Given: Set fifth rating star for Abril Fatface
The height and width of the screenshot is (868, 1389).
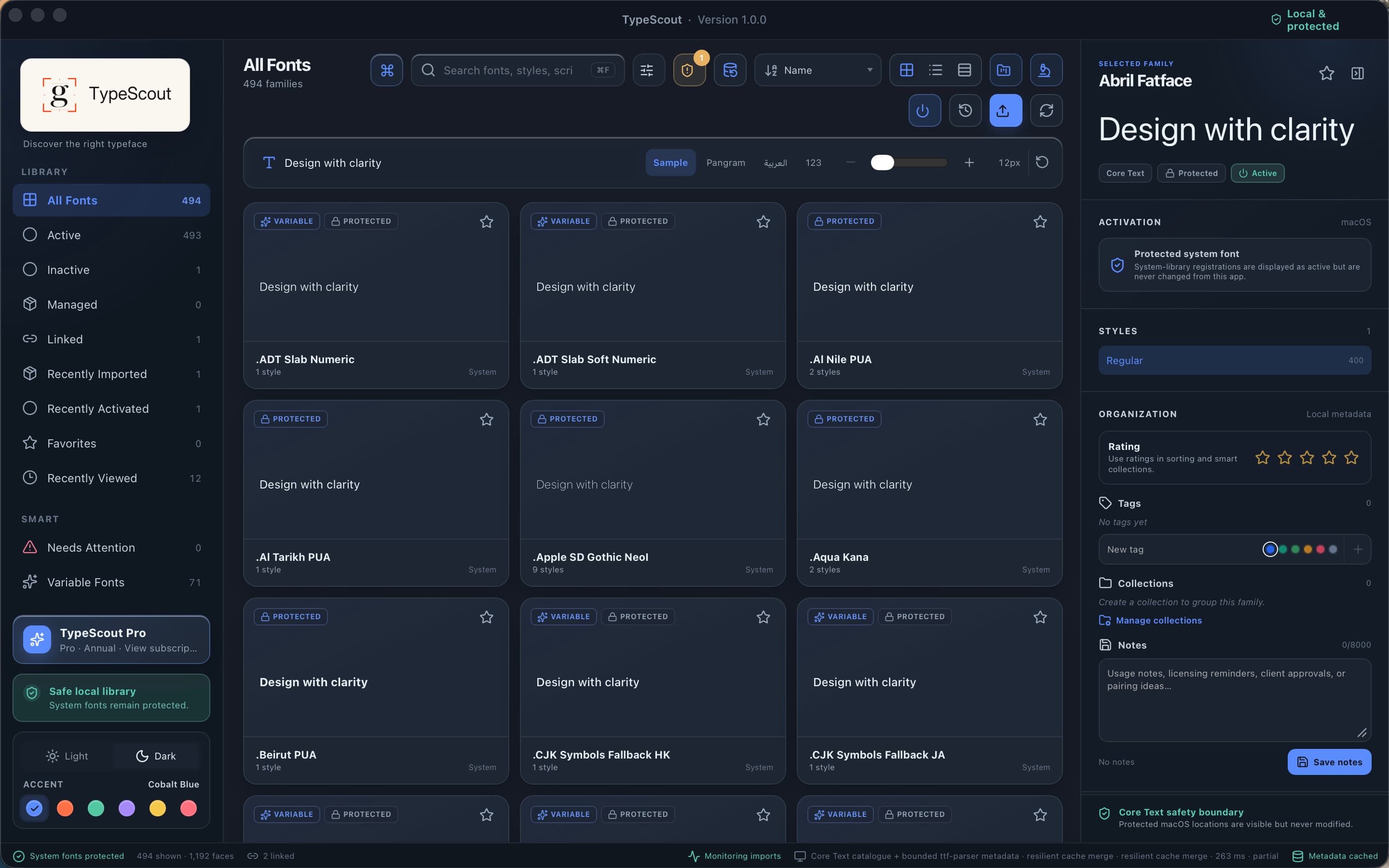Looking at the screenshot, I should [1351, 458].
